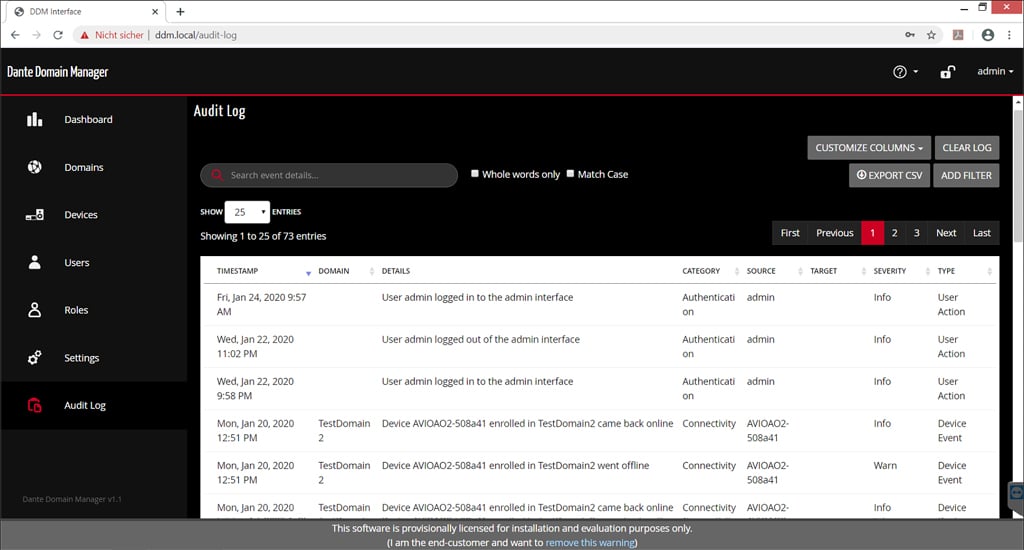Open the admin user dropdown
This screenshot has width=1024, height=550.
pyautogui.click(x=995, y=71)
